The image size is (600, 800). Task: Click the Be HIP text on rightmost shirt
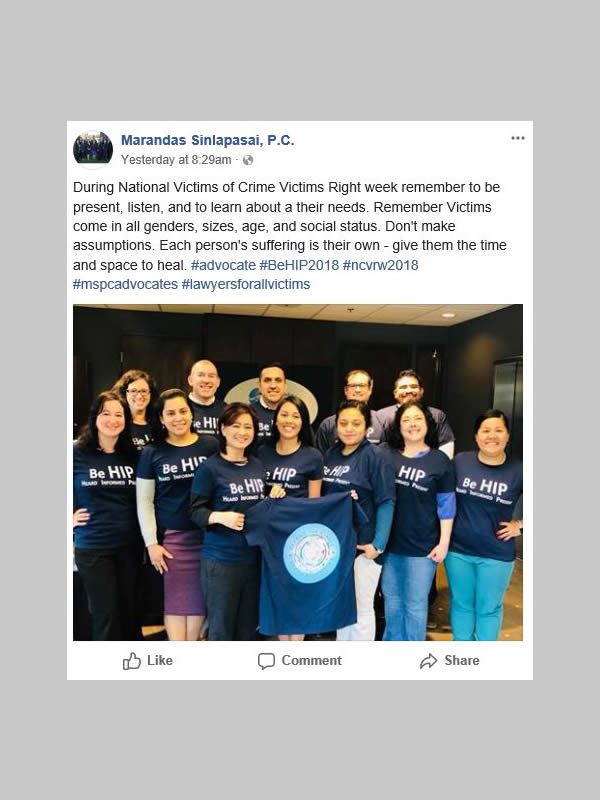click(485, 486)
